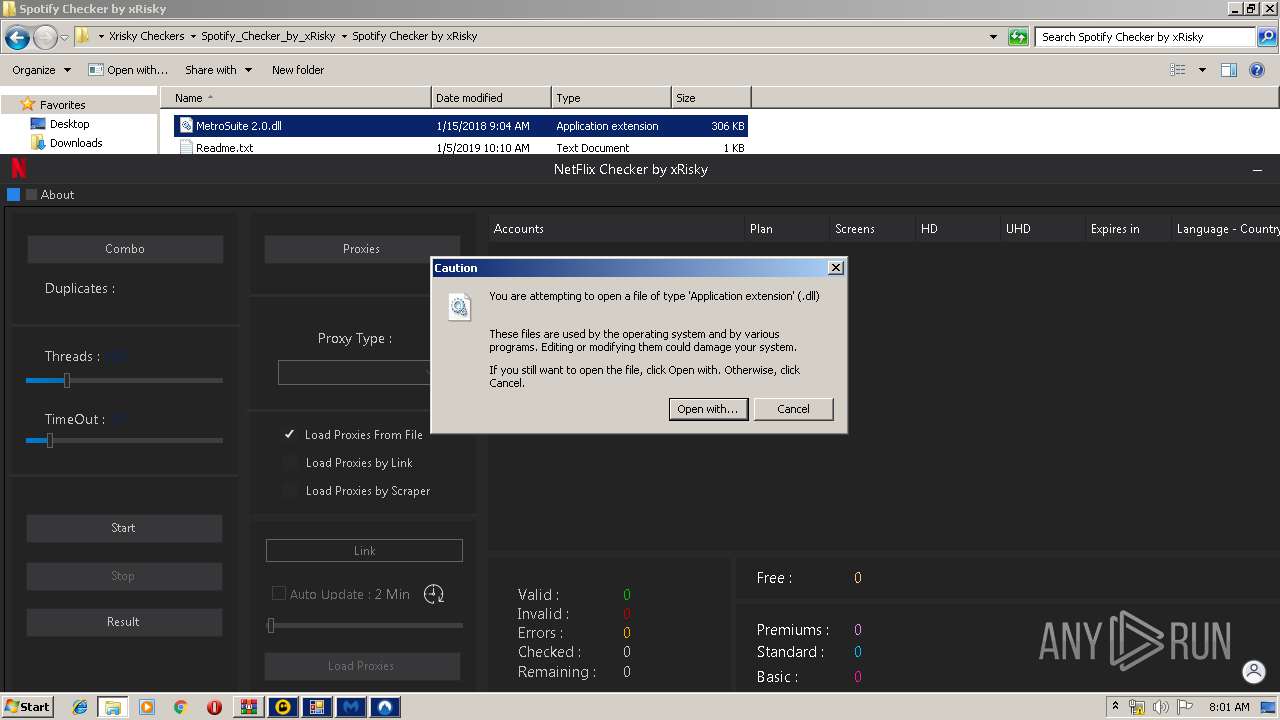Open Explorer help question mark icon
This screenshot has width=1280, height=720.
coord(1257,70)
